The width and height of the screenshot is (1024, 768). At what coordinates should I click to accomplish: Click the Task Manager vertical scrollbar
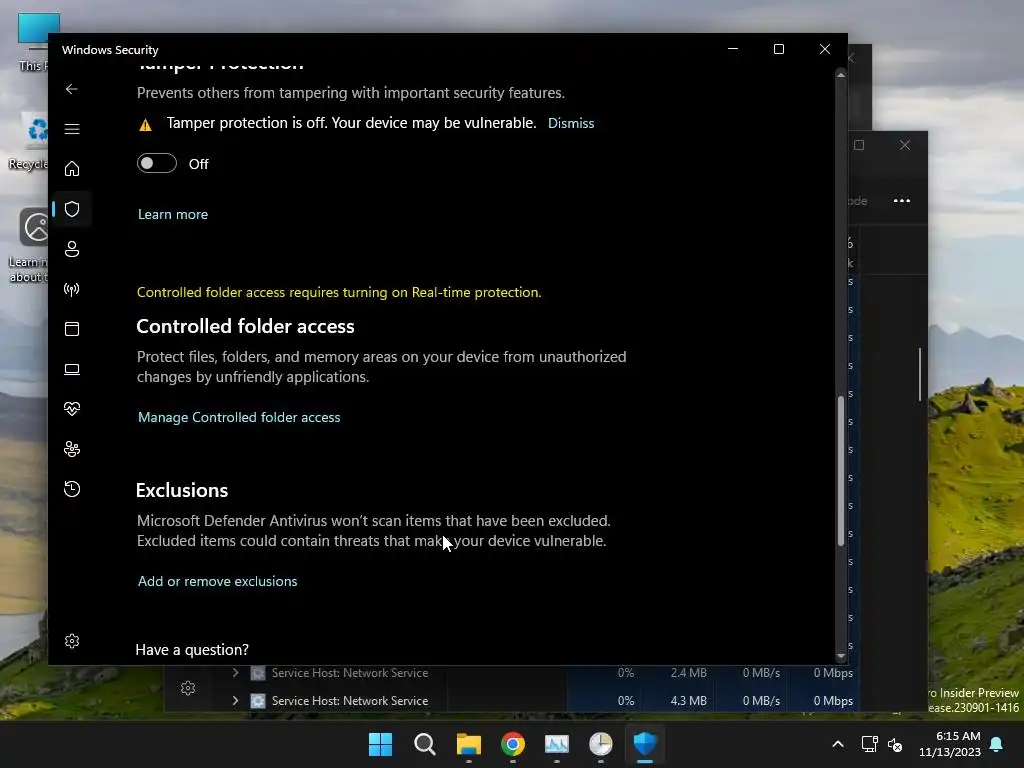click(x=920, y=374)
